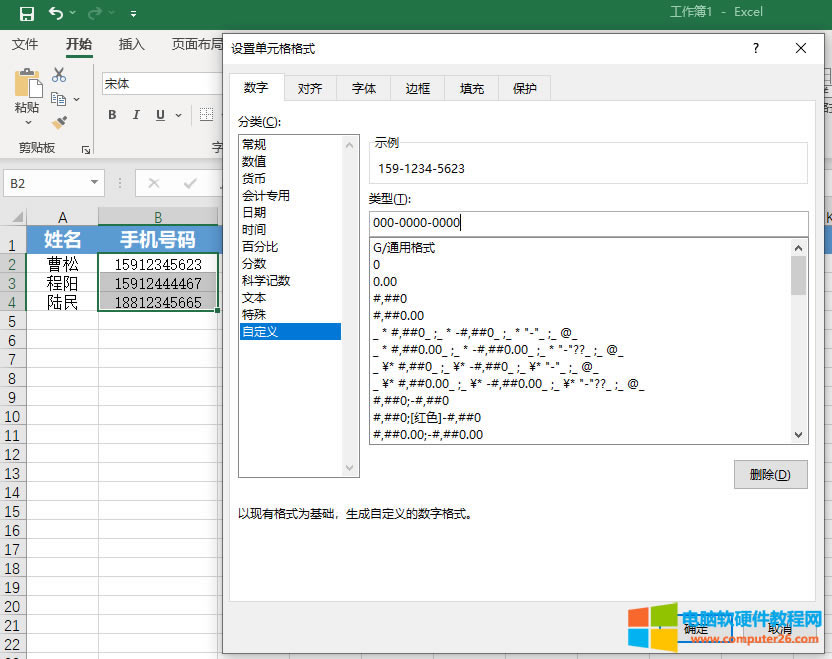Click the Customize Quick Access Toolbar icon

pyautogui.click(x=133, y=13)
